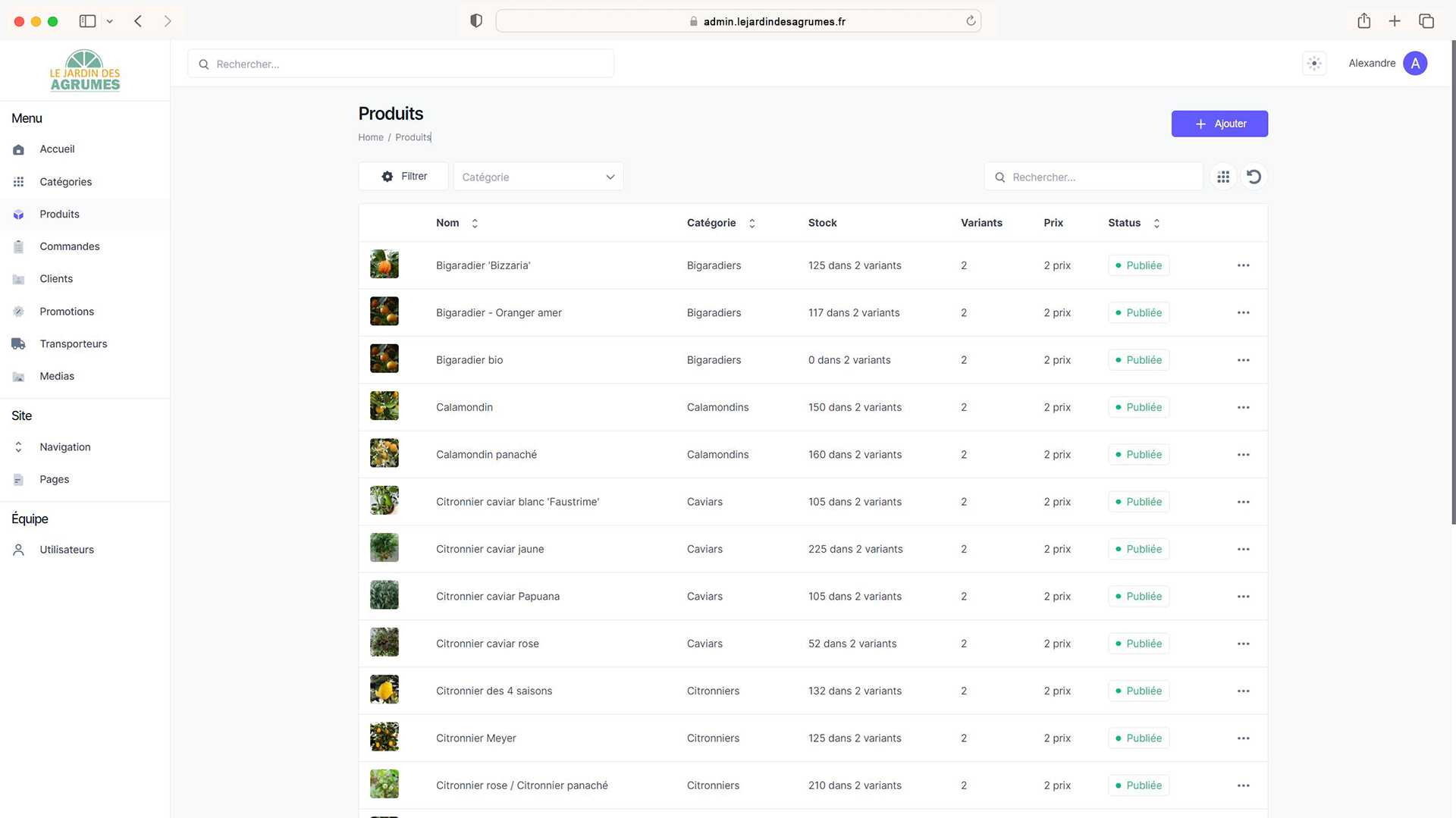Screen dimensions: 1456x818
Task: Click Safari's share icon
Action: (x=1363, y=21)
